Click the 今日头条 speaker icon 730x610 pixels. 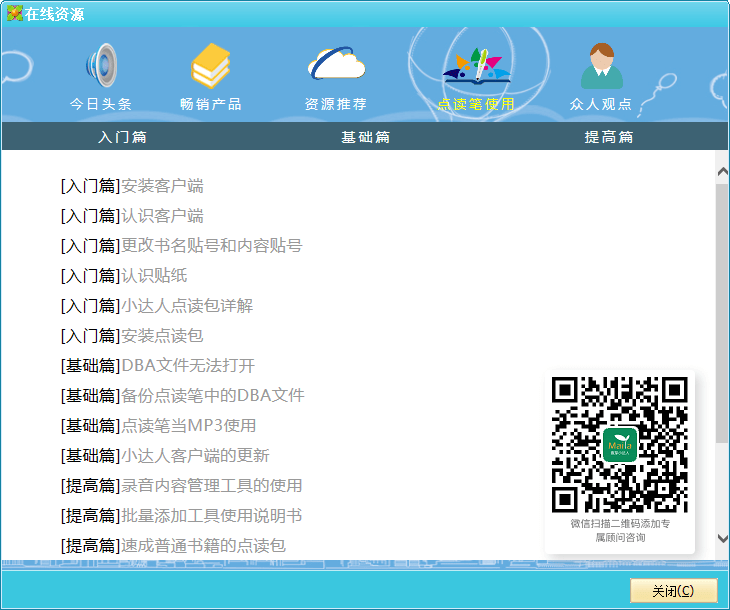pyautogui.click(x=101, y=66)
